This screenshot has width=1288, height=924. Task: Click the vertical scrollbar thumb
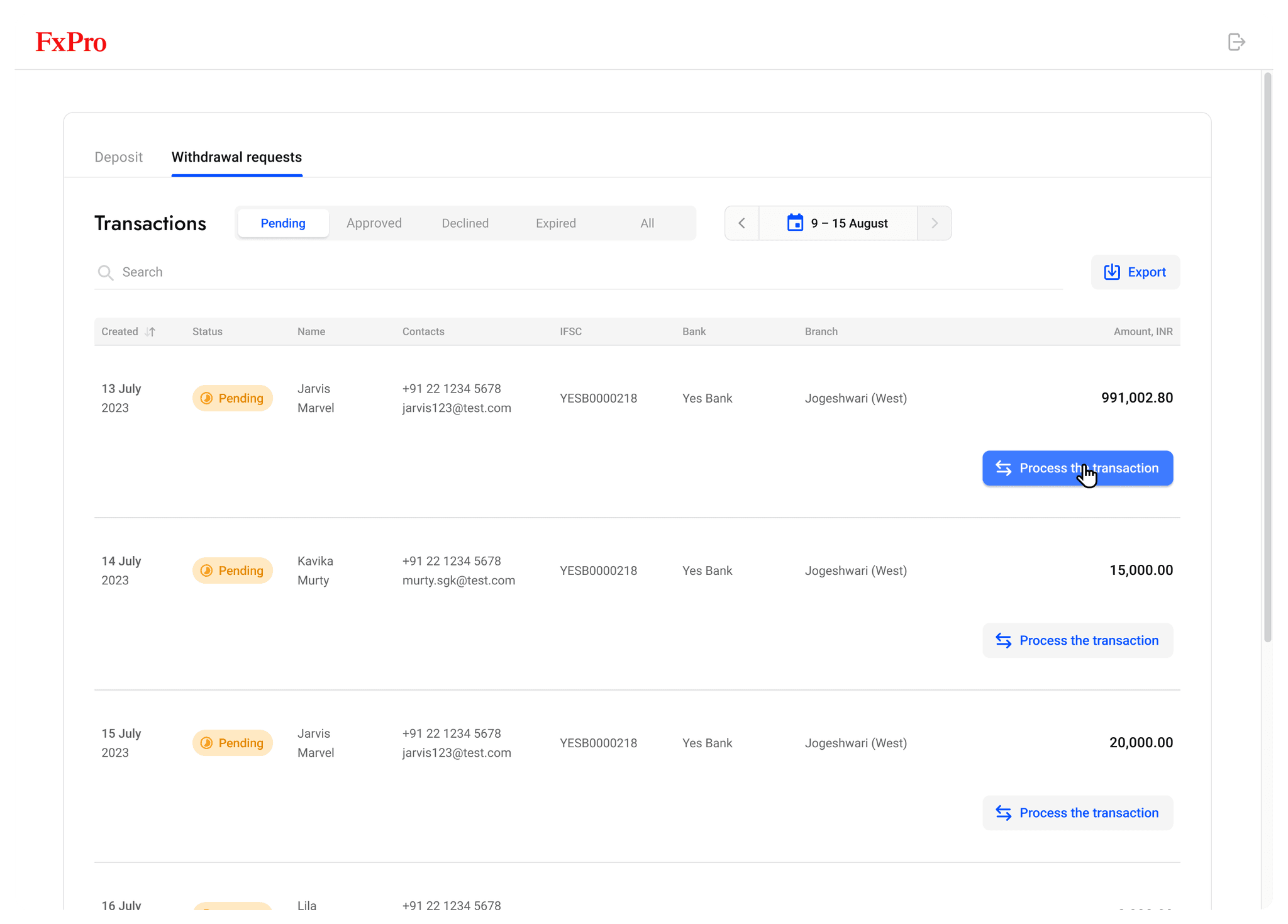1267,357
